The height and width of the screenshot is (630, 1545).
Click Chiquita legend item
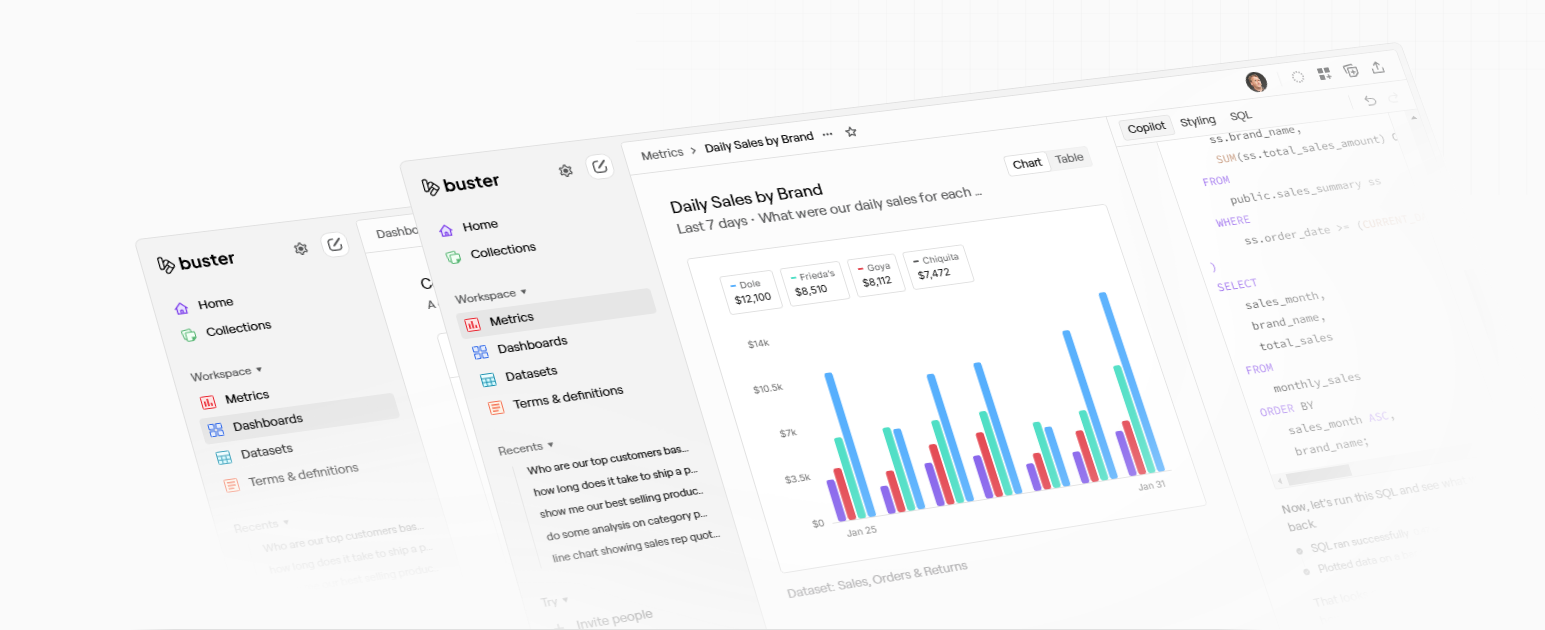click(940, 266)
